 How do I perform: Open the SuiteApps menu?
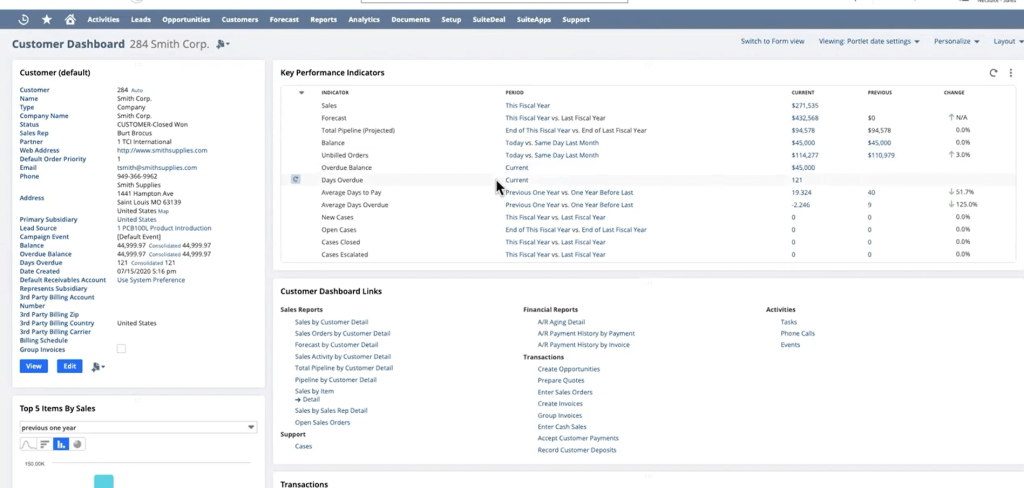tap(534, 20)
